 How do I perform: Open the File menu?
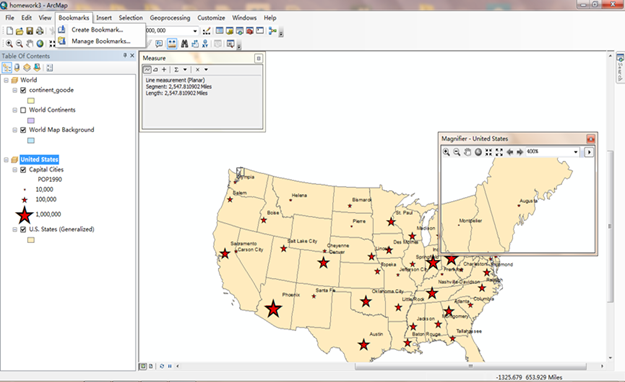tap(10, 18)
